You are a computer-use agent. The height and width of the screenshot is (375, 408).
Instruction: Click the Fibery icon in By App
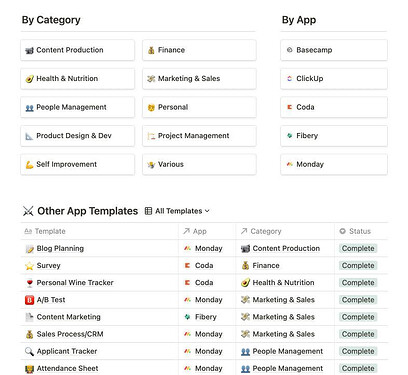point(289,136)
